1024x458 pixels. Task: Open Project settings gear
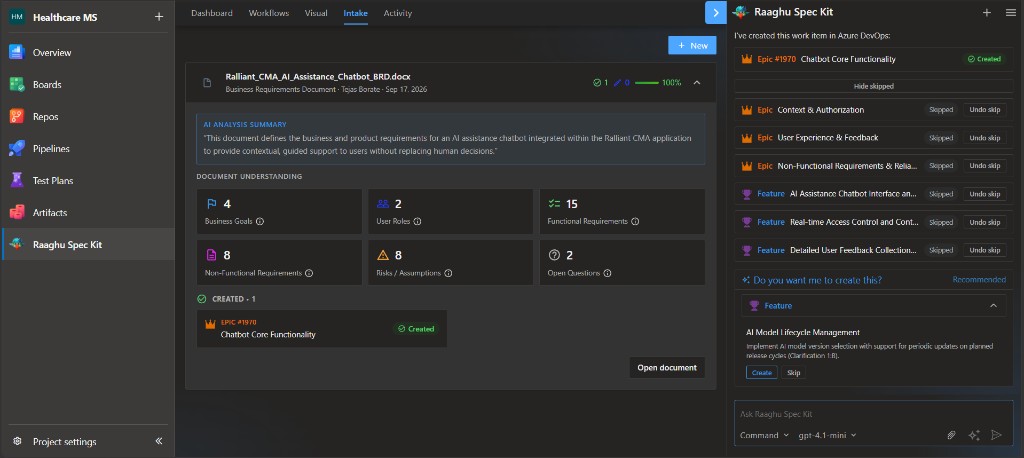pos(18,441)
